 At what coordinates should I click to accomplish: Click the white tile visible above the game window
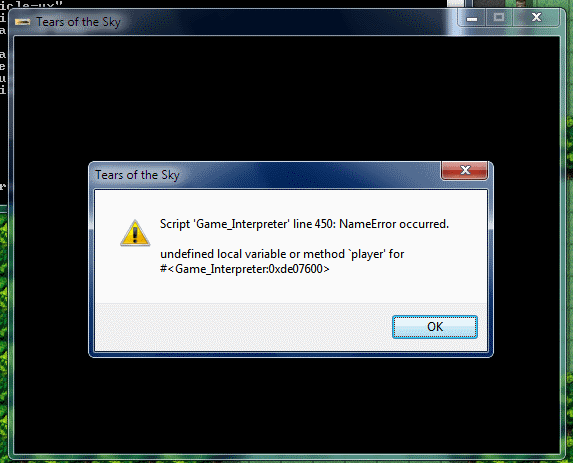(455, 3)
